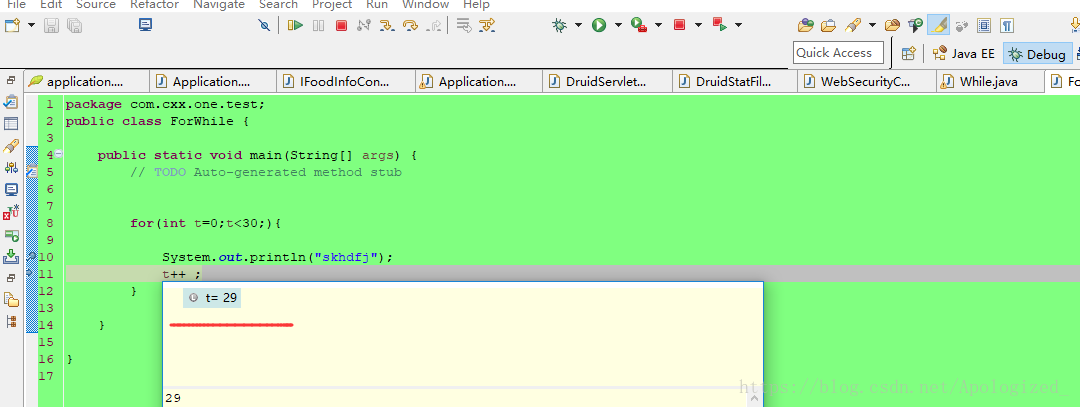1080x407 pixels.
Task: Toggle the highlighted Mark Occurrences pen icon
Action: [938, 25]
